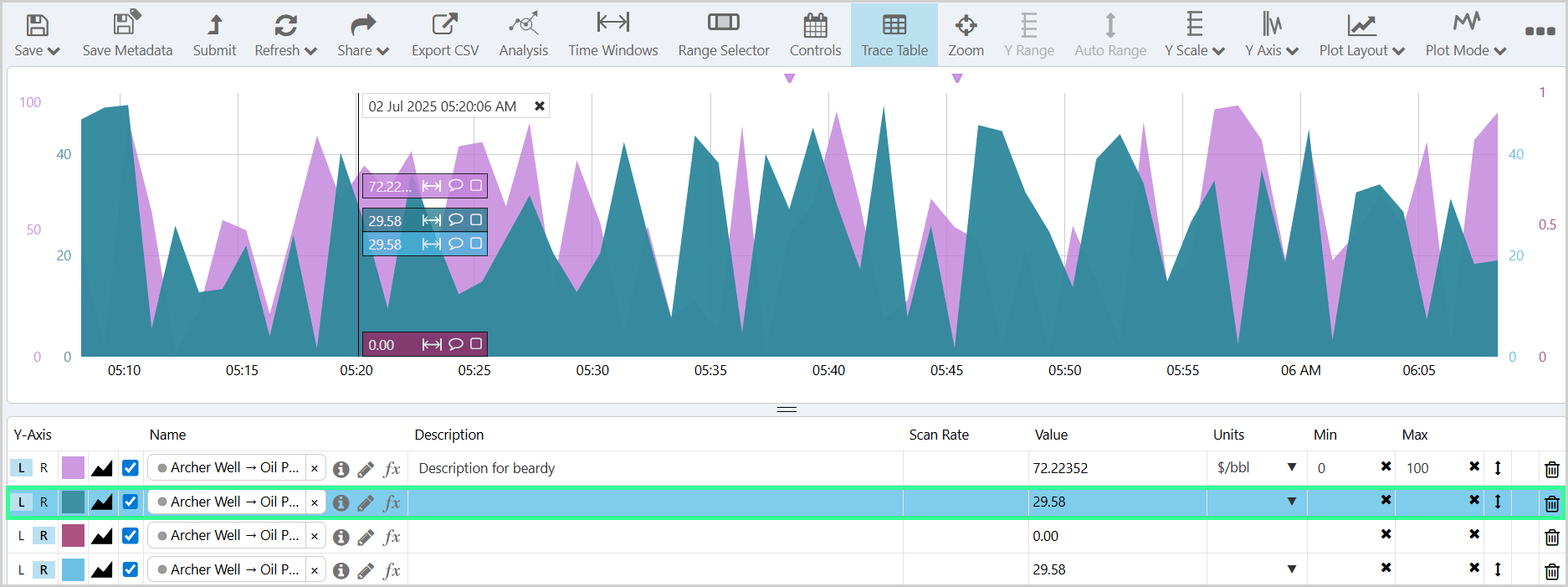Uncheck the first trace visibility checkbox
Screen dimensions: 1568x587
[x=131, y=468]
